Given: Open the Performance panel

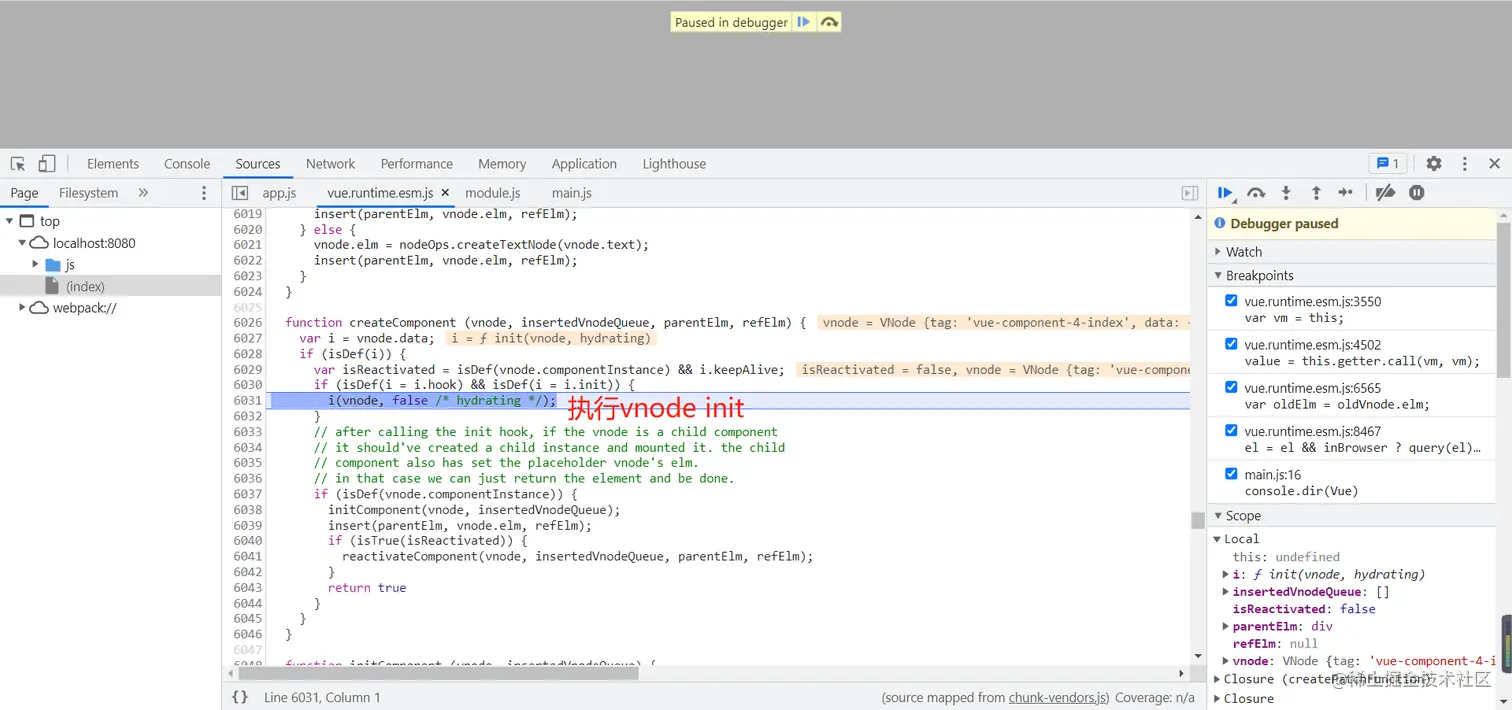Looking at the screenshot, I should (417, 164).
